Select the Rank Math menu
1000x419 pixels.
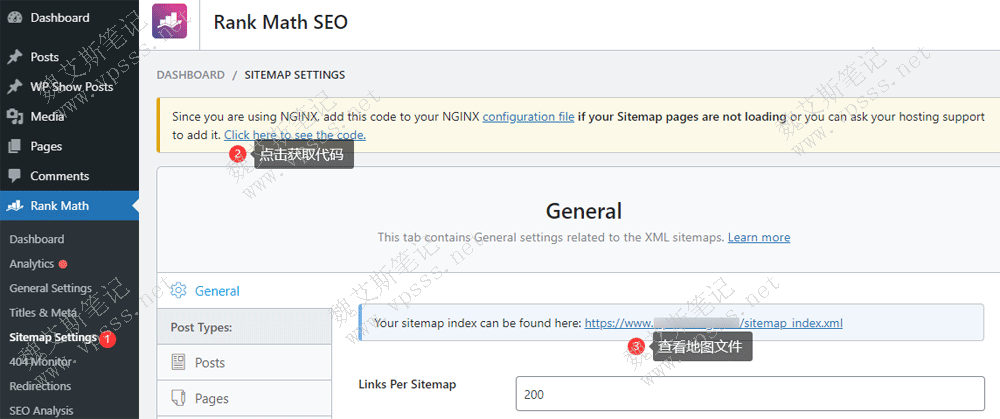70,205
